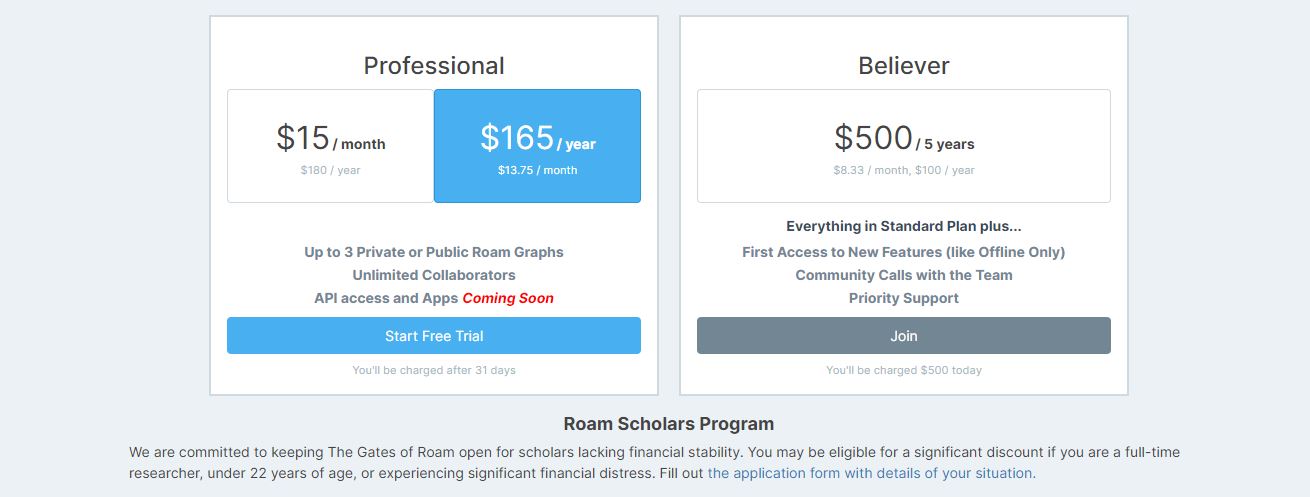The width and height of the screenshot is (1310, 497).
Task: Click "You'll be charged $500 today" note
Action: 903,370
